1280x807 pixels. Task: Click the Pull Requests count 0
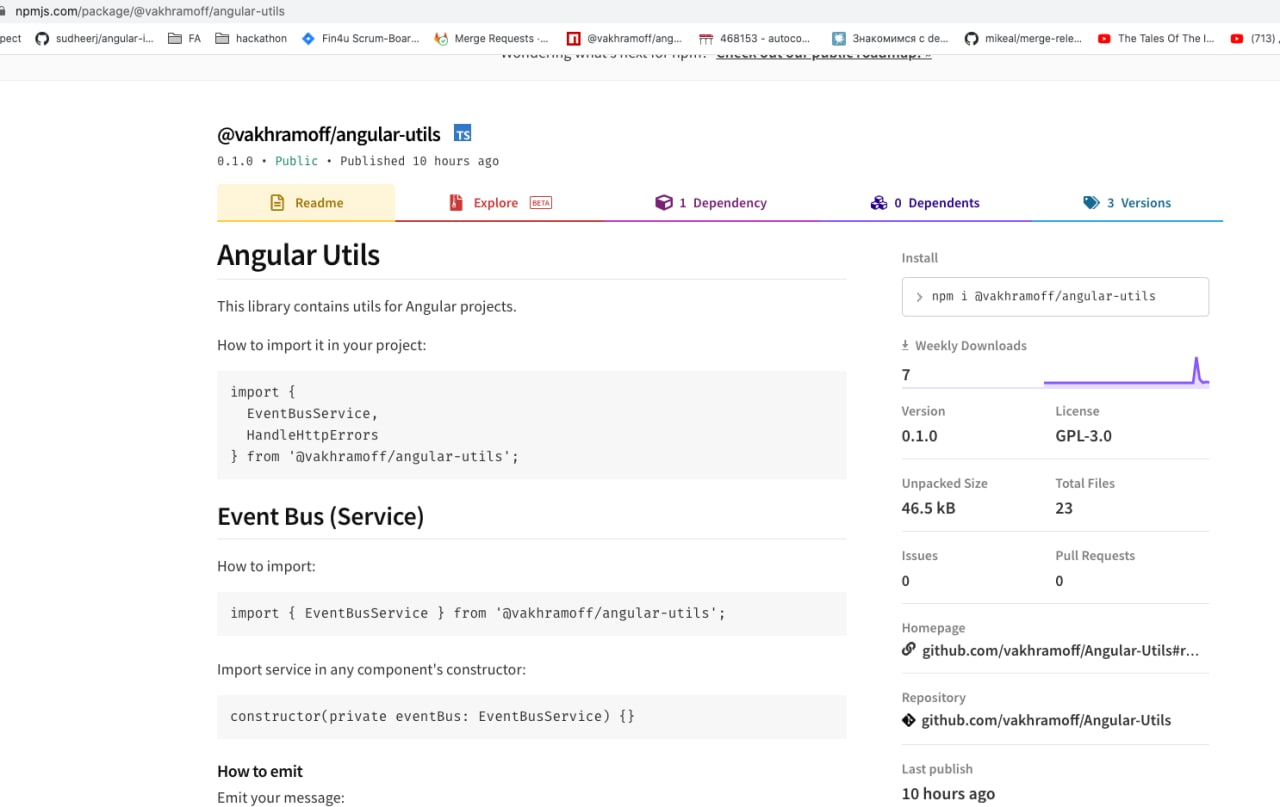[1059, 581]
